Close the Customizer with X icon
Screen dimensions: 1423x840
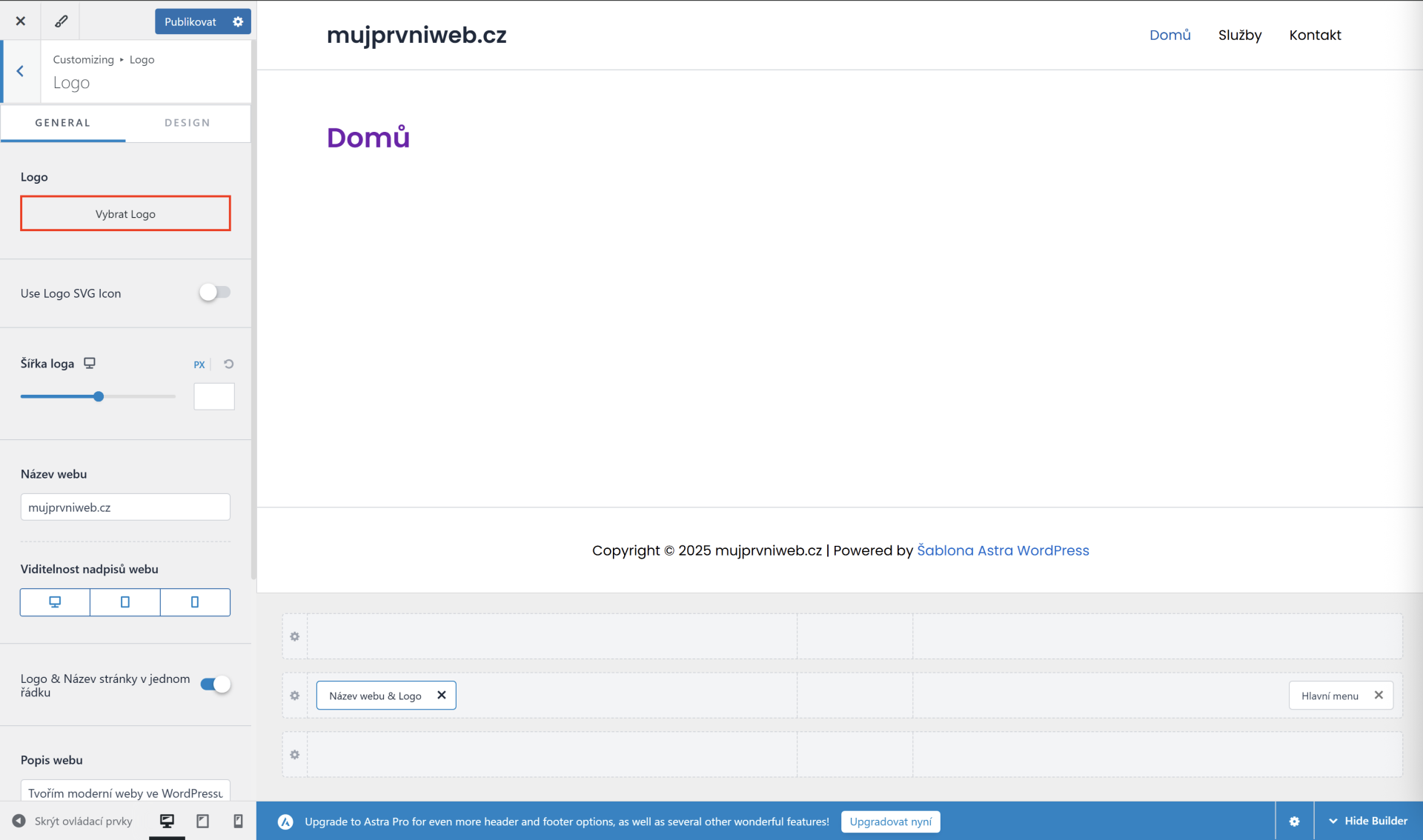[x=21, y=21]
